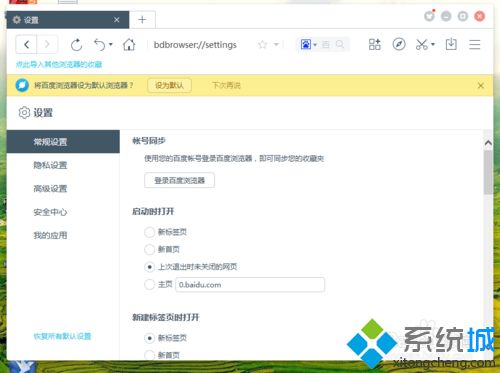Open the download manager icon
Image resolution: width=500 pixels, height=373 pixels.
click(451, 44)
